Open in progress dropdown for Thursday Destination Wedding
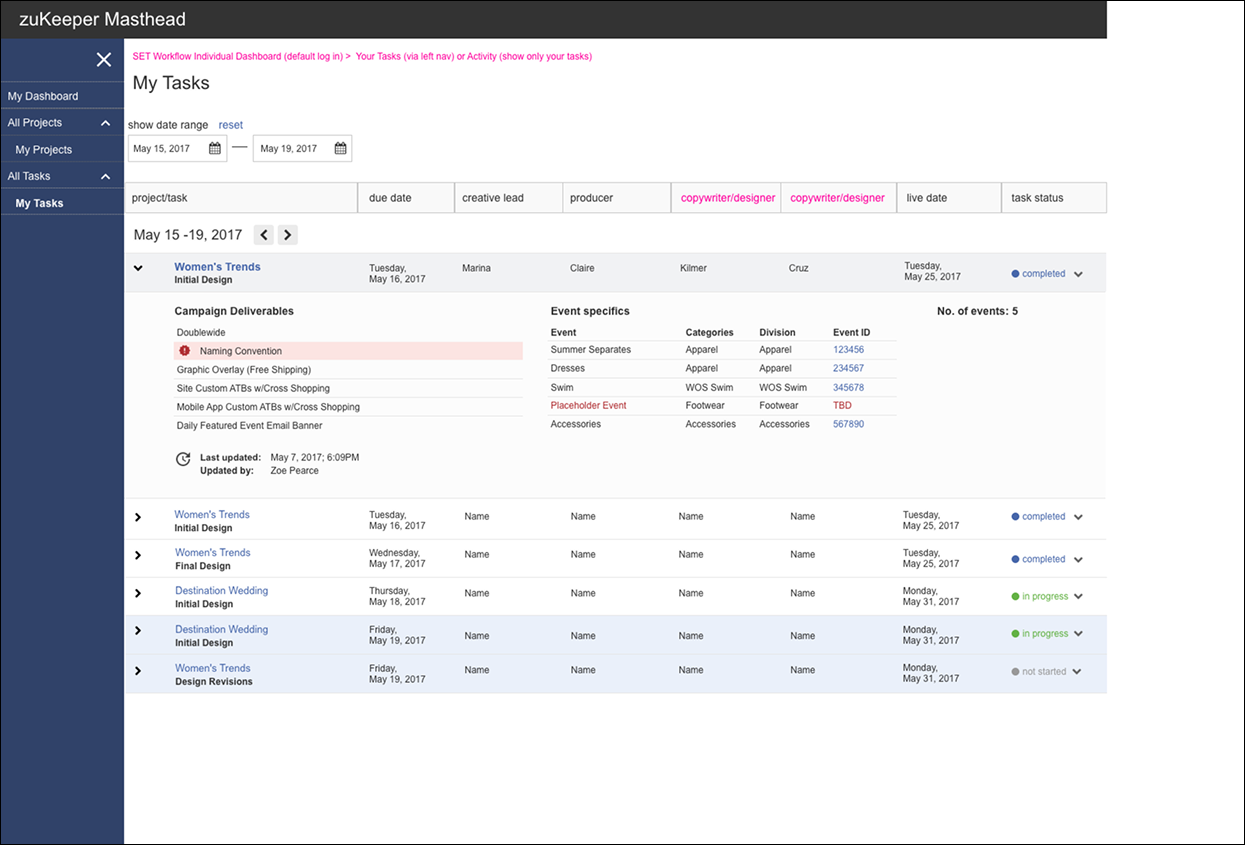The height and width of the screenshot is (845, 1245). tap(1078, 597)
